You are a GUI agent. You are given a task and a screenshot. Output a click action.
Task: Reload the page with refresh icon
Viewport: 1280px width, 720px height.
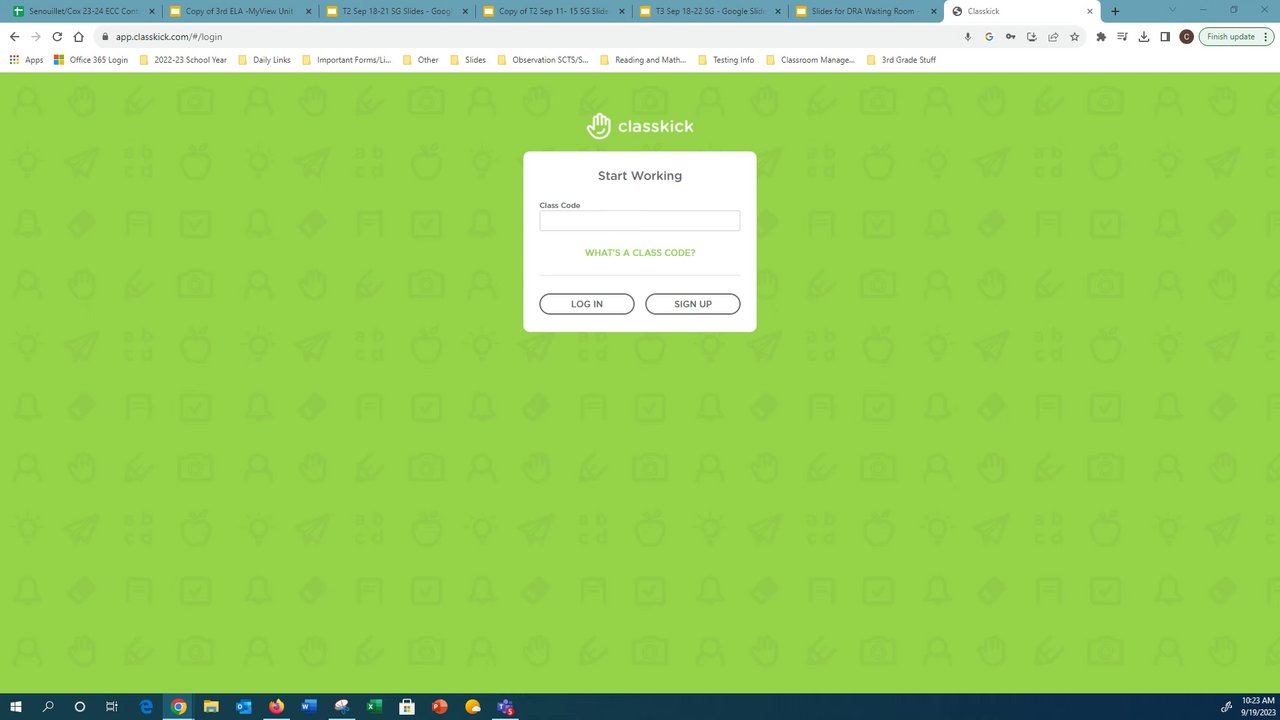click(x=57, y=37)
